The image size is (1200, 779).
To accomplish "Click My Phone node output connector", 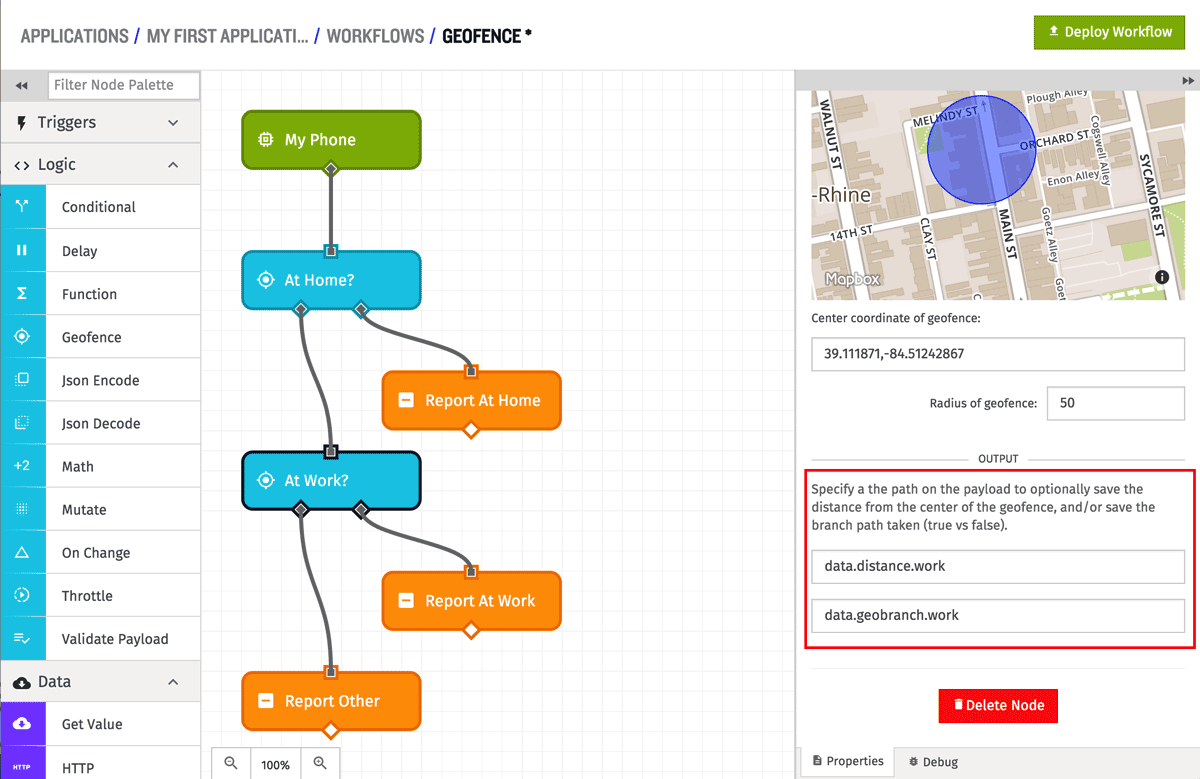I will (331, 171).
